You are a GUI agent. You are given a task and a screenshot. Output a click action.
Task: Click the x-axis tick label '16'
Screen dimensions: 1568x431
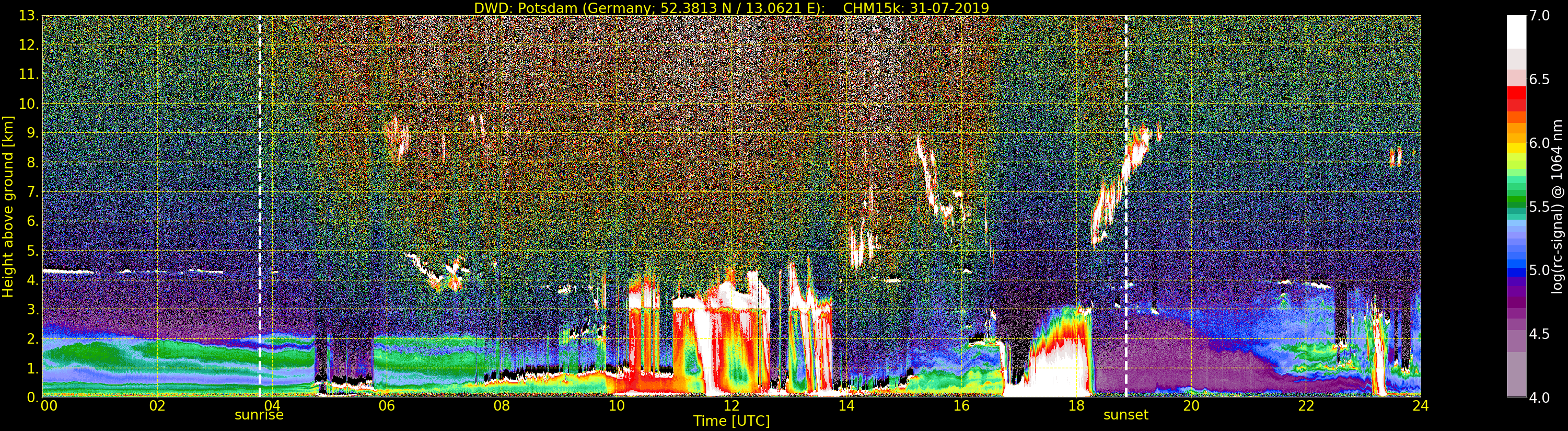(961, 406)
